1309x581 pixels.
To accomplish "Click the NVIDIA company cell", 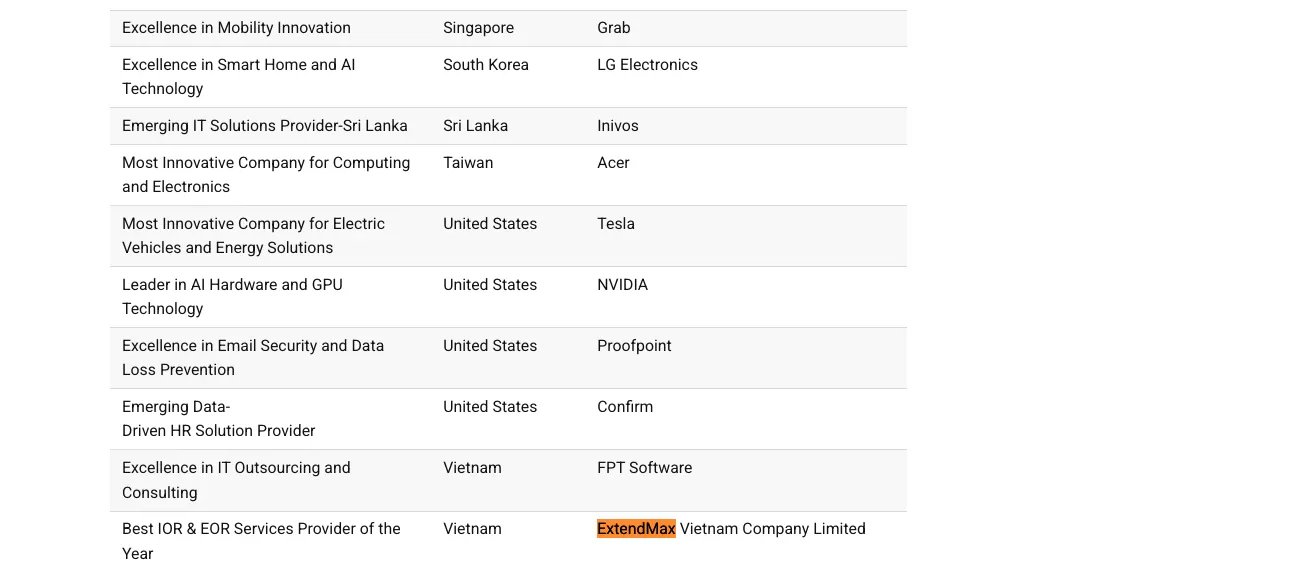I will (622, 285).
